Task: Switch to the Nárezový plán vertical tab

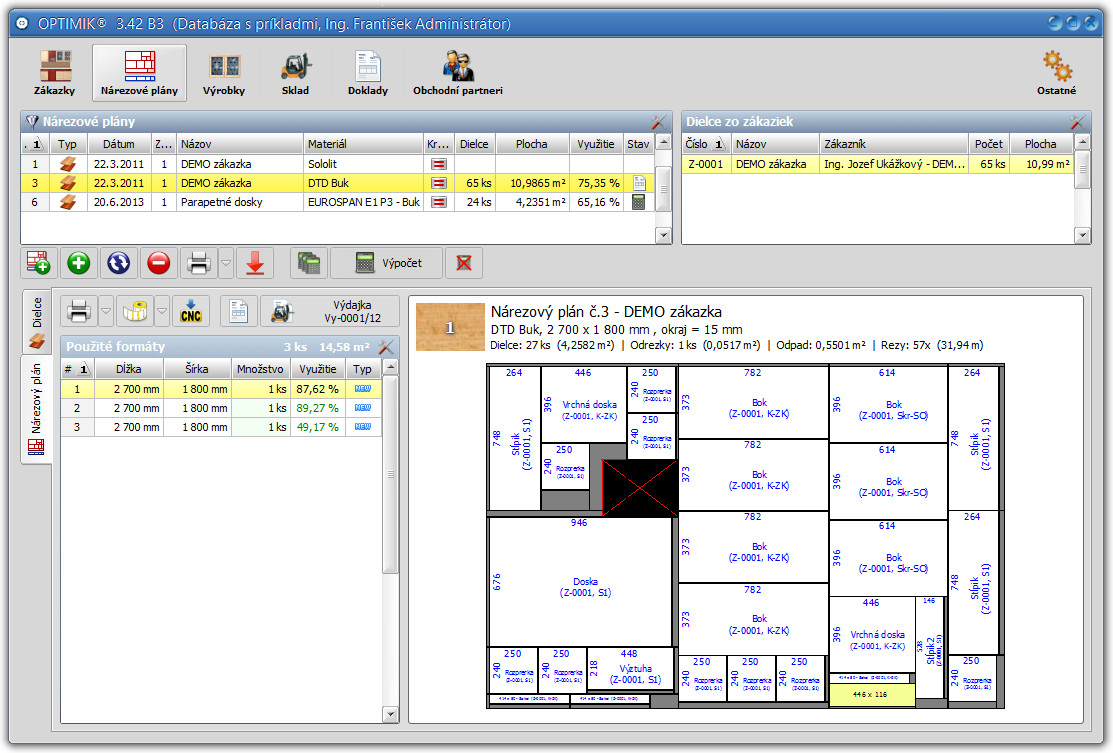Action: (x=37, y=408)
